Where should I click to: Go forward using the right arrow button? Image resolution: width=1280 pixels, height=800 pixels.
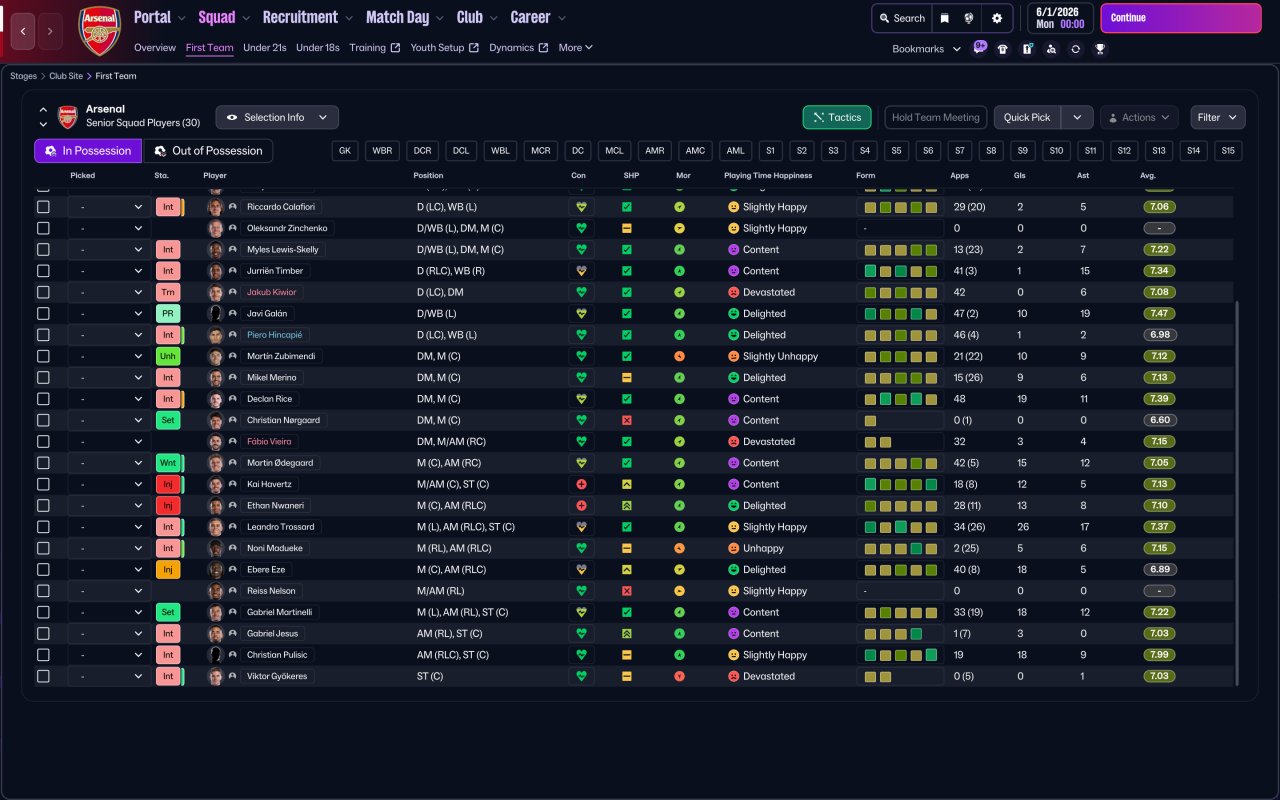[x=51, y=31]
